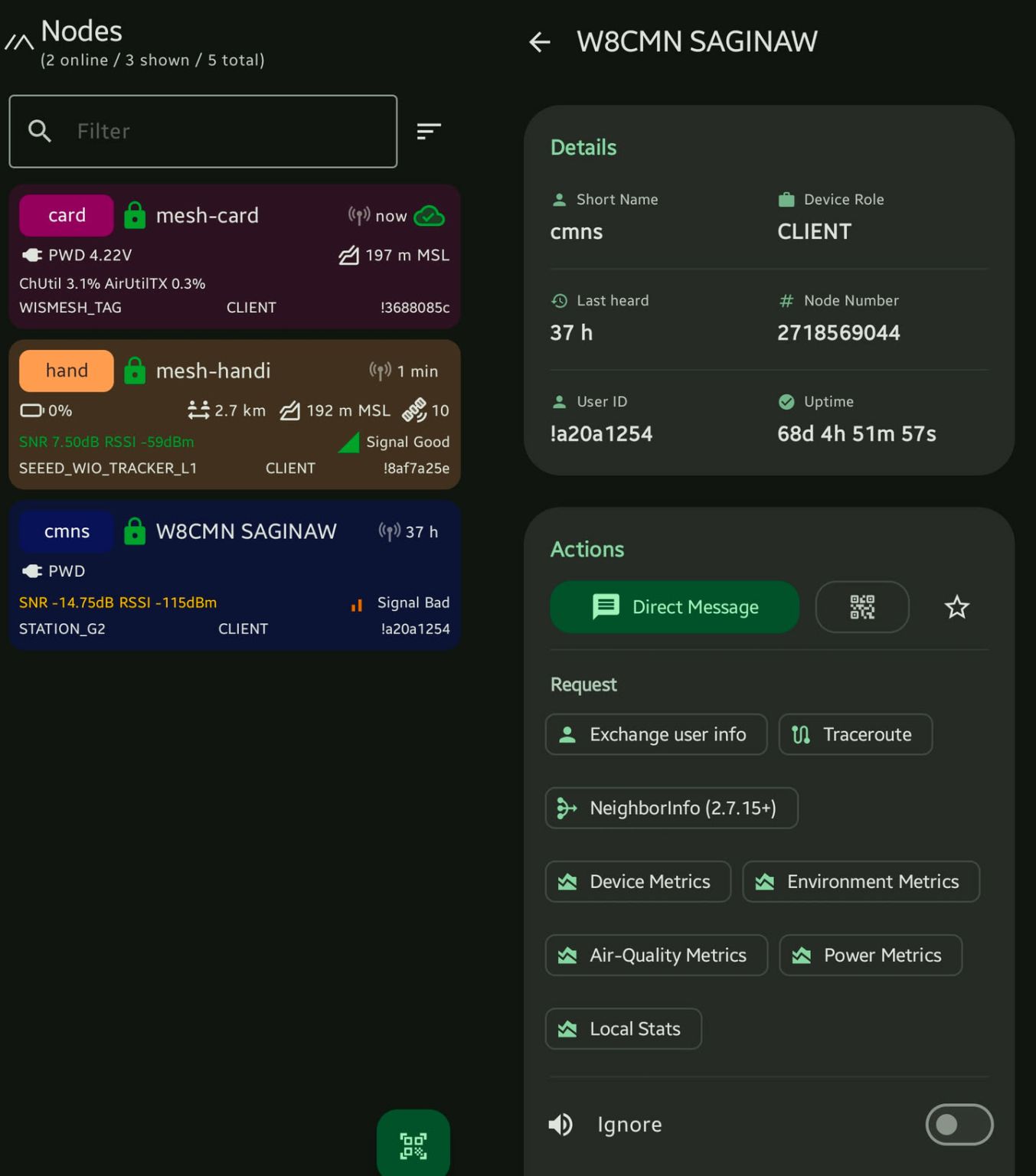Screen dimensions: 1036x1176
Task: Request NeighborInfo from the node
Action: [x=671, y=808]
